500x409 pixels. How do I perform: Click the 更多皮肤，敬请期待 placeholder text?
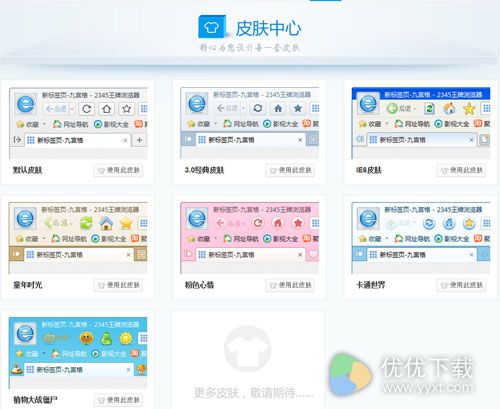point(254,393)
